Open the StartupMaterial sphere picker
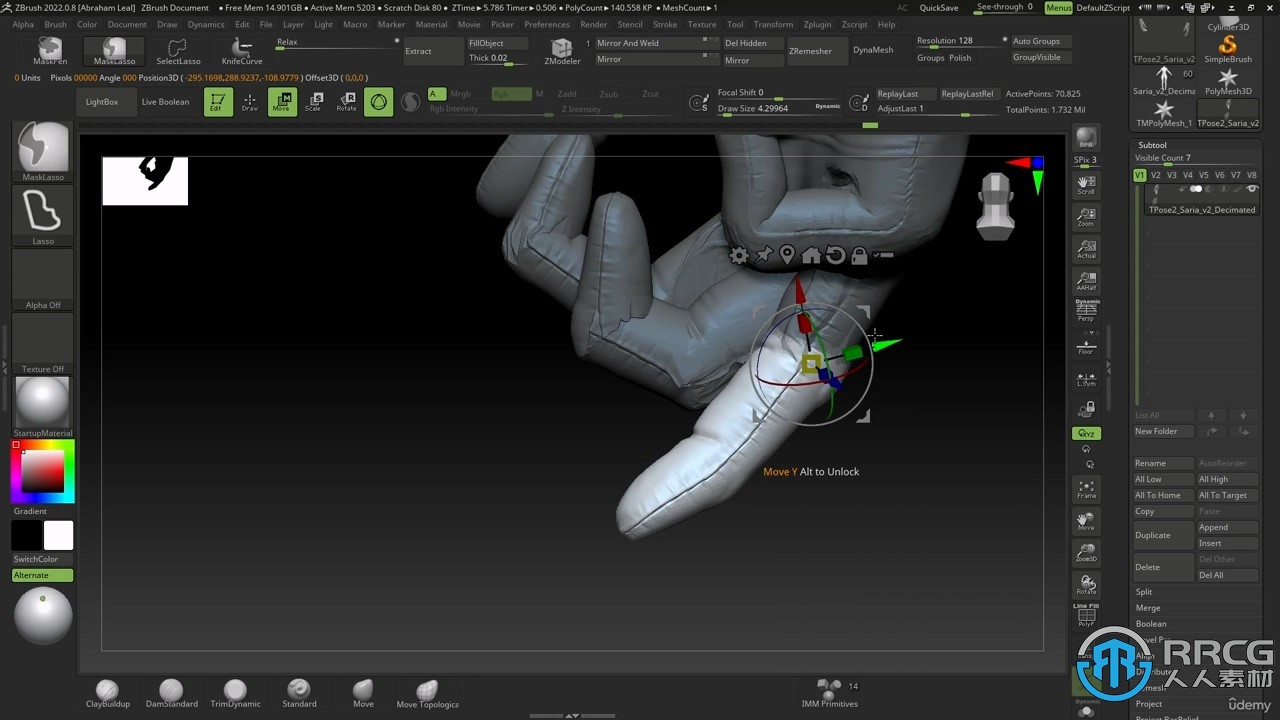The image size is (1280, 720). click(x=43, y=407)
